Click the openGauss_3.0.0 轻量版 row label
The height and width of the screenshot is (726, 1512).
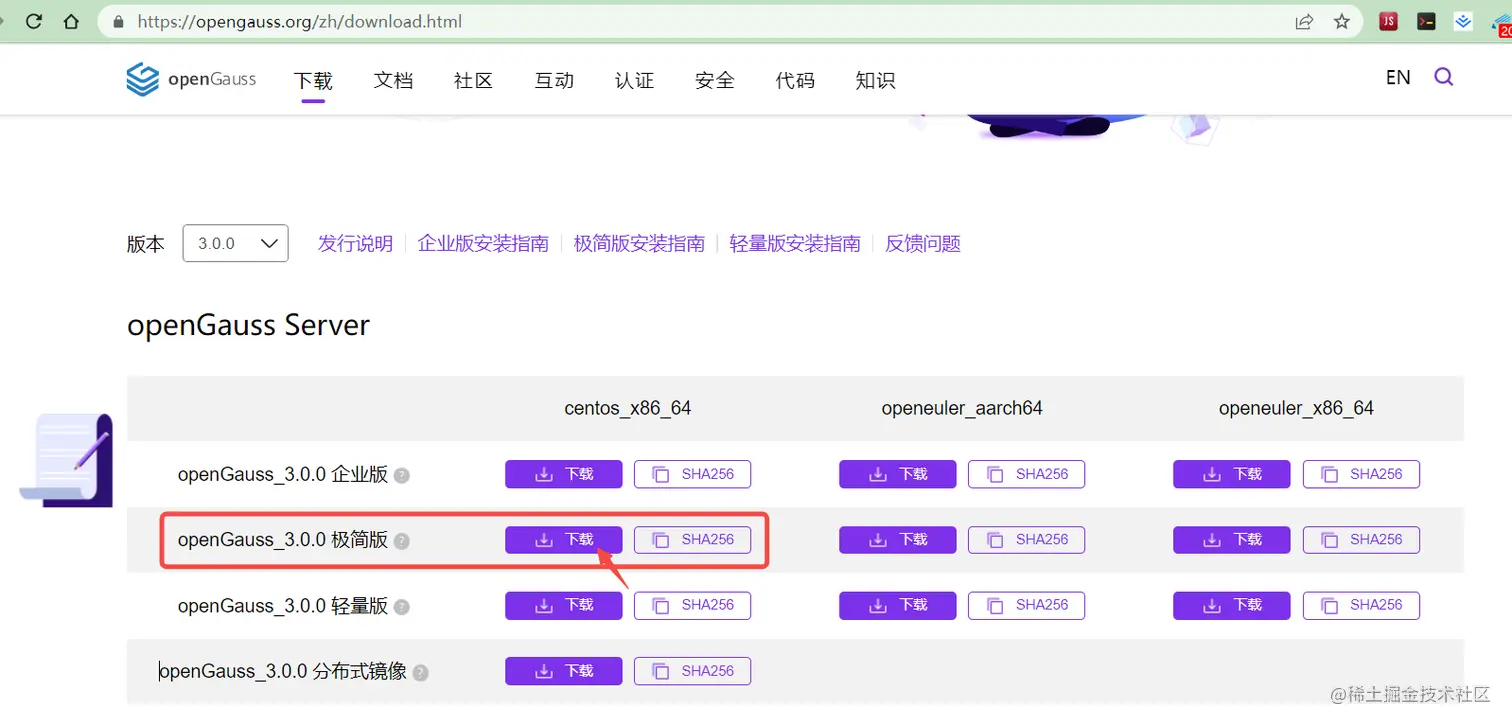pos(283,607)
